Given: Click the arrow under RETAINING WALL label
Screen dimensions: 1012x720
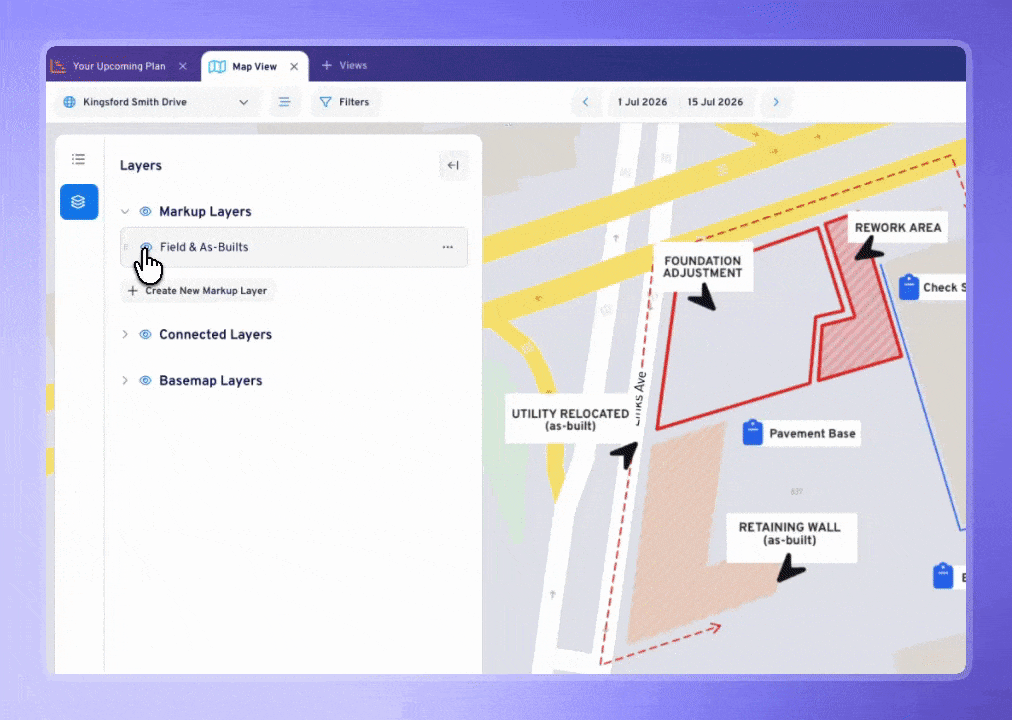Looking at the screenshot, I should pos(791,568).
